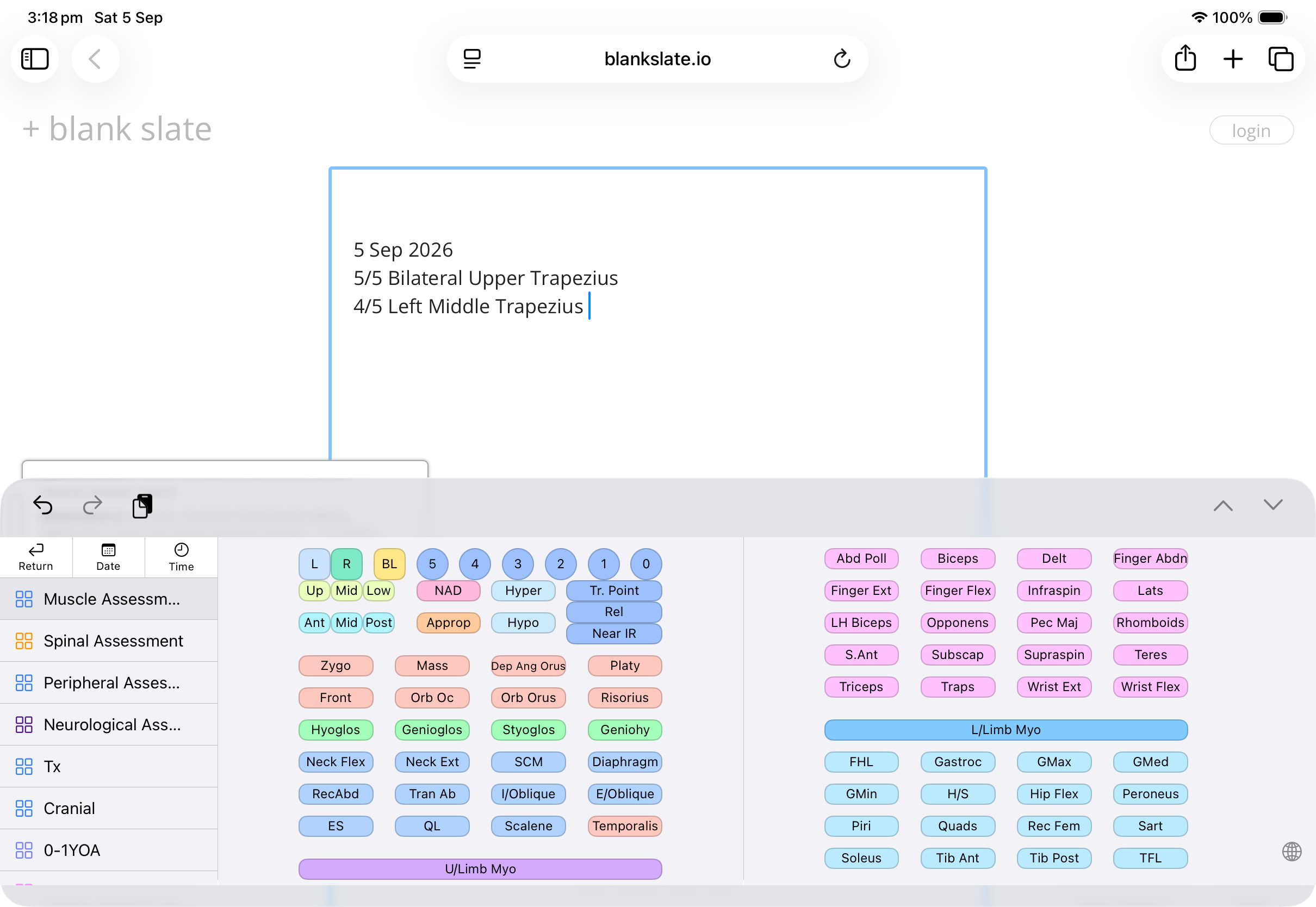Screen dimensions: 1316x907
Task: Tap the Tr. Point key
Action: (x=614, y=591)
